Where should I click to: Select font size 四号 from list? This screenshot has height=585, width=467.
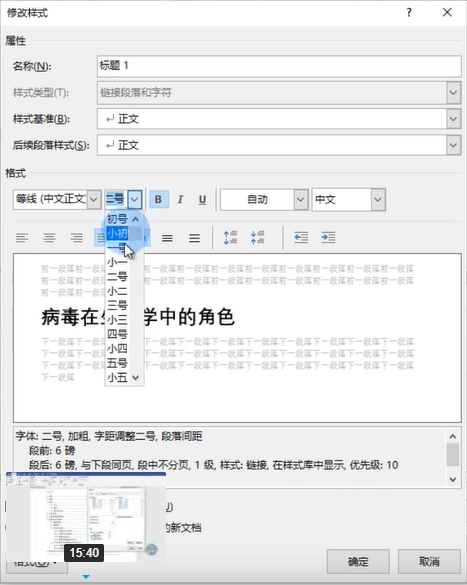[x=117, y=334]
